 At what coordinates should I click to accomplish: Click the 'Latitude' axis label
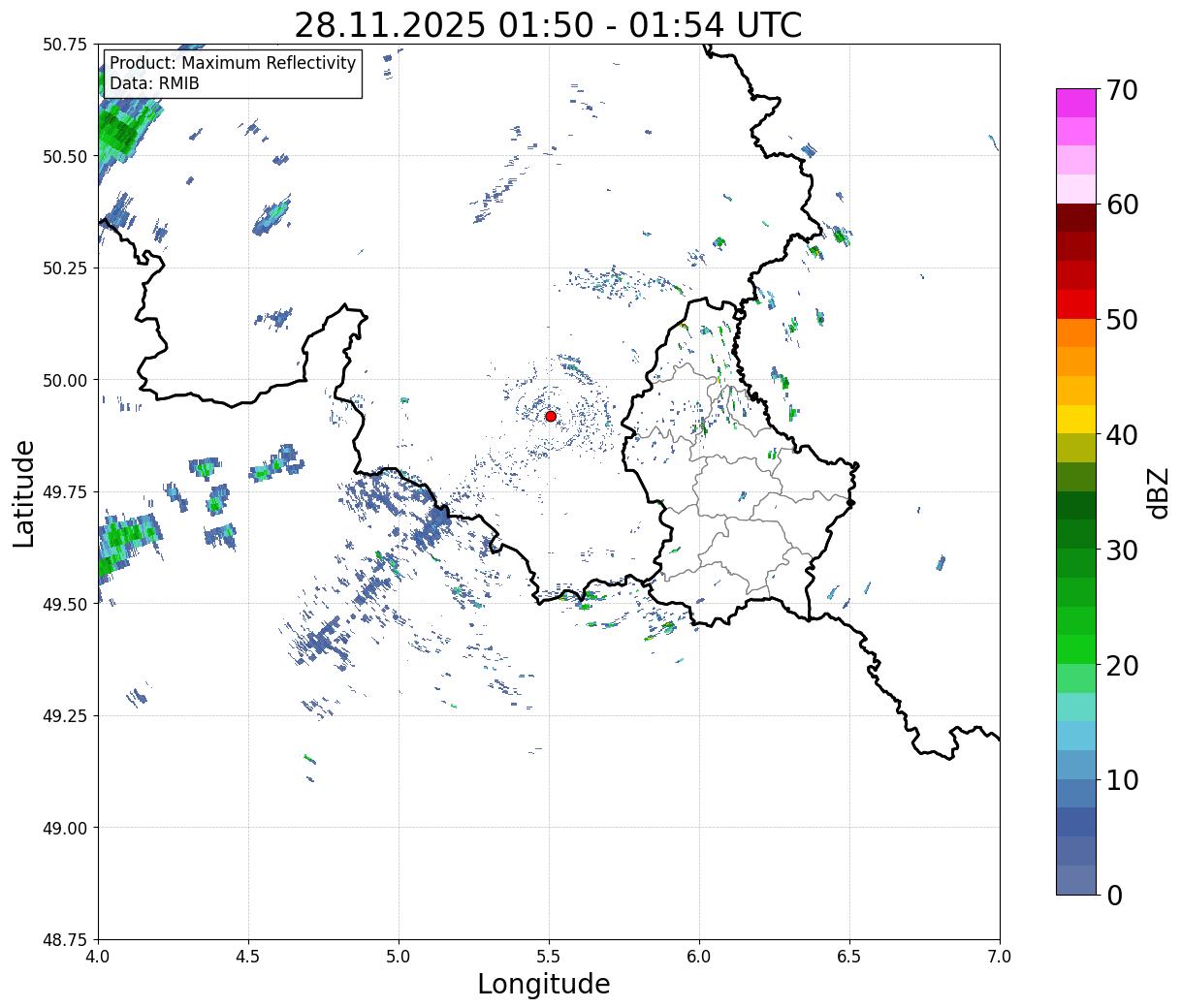coord(24,492)
